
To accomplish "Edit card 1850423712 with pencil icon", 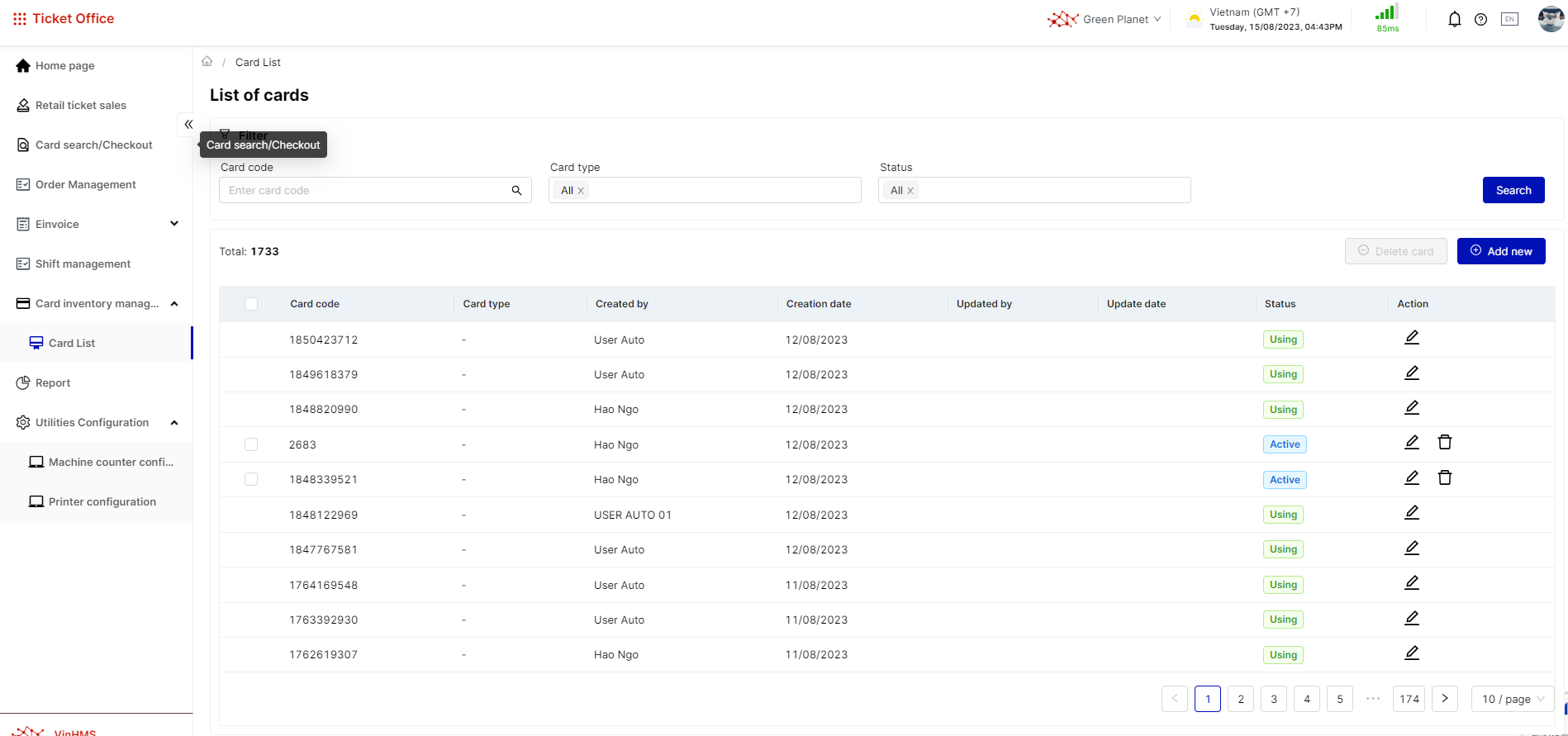I will [x=1412, y=338].
